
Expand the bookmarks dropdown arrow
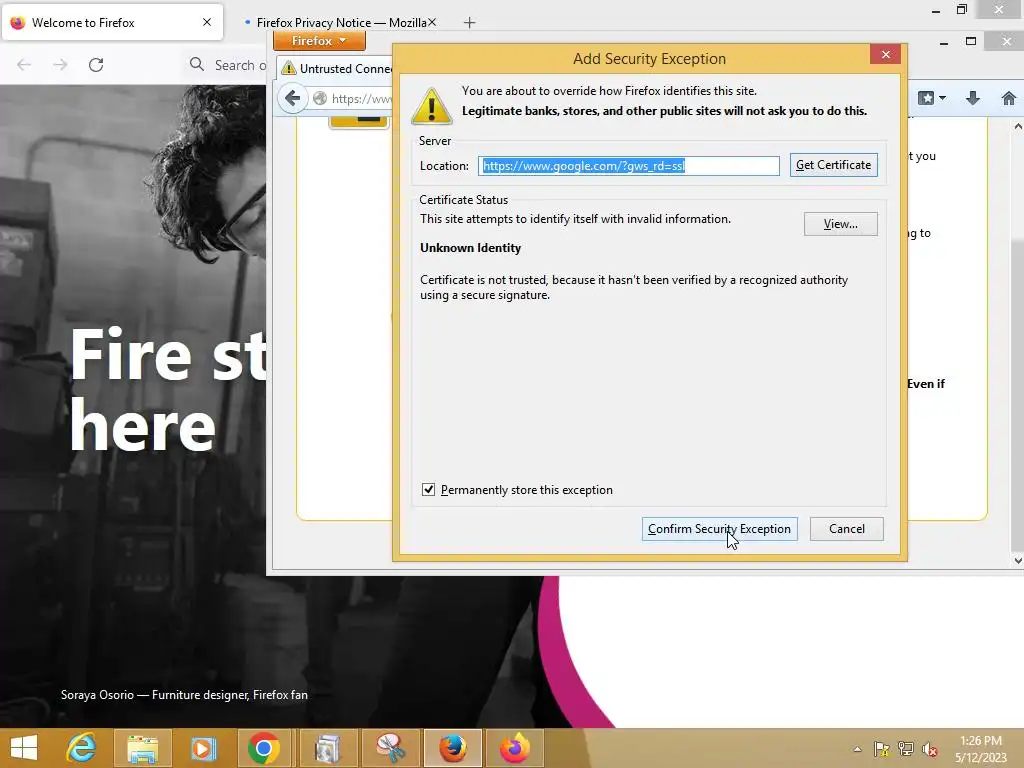pos(942,98)
